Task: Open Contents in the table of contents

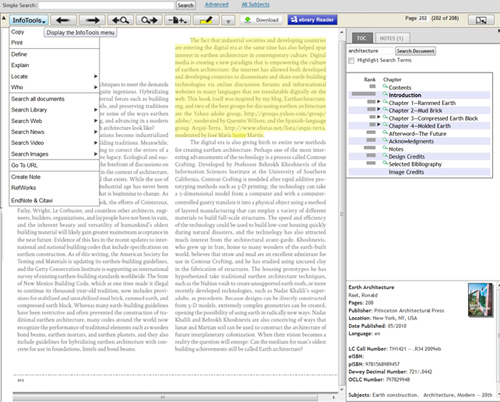Action: coord(400,87)
